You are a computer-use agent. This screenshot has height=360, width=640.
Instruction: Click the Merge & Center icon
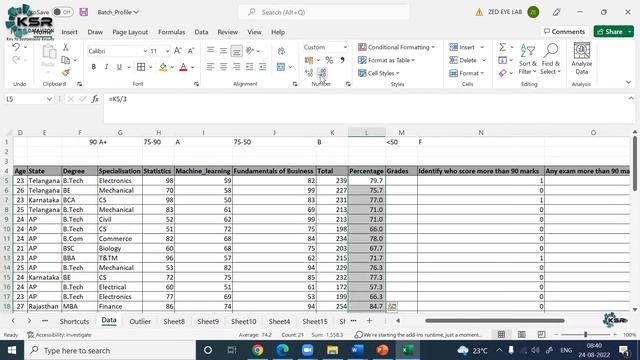[x=281, y=67]
